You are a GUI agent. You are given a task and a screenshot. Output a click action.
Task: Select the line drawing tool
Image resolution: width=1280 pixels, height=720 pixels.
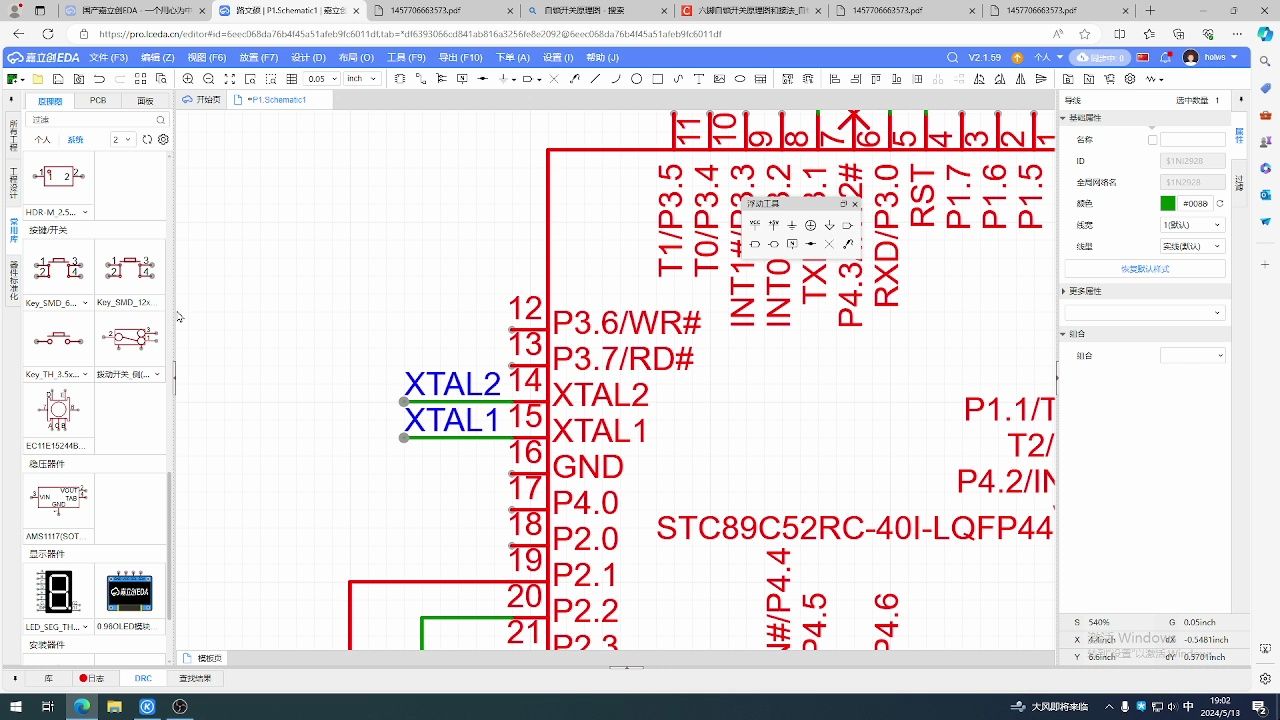click(x=595, y=78)
